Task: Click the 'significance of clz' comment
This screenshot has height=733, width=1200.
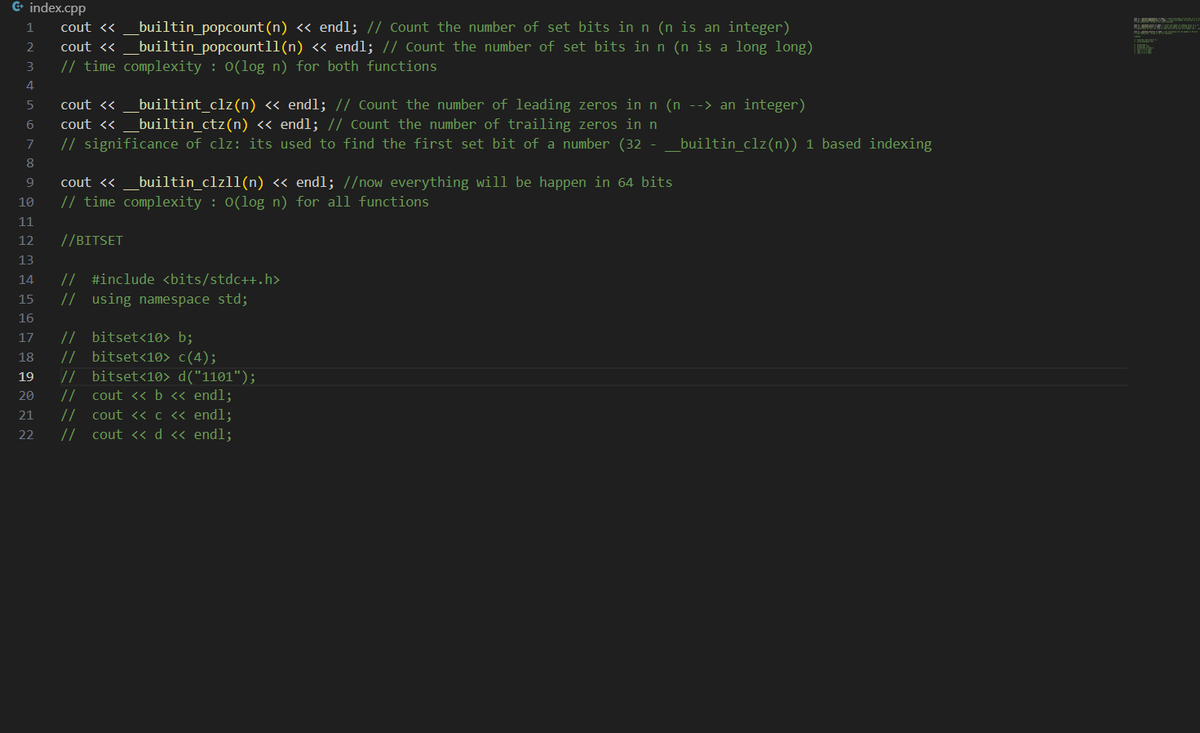Action: pyautogui.click(x=496, y=144)
